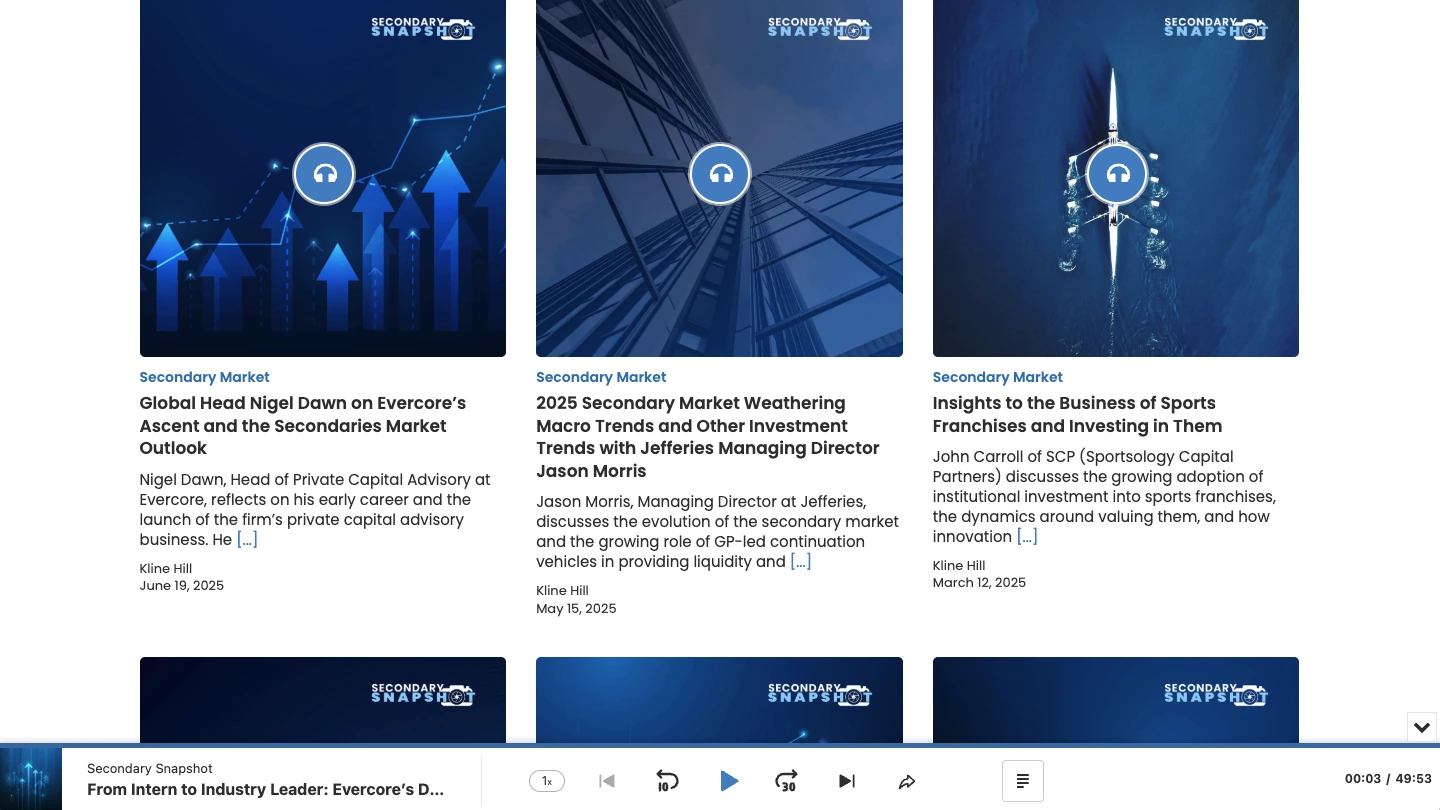
Task: Go to the previous episode track
Action: (607, 781)
